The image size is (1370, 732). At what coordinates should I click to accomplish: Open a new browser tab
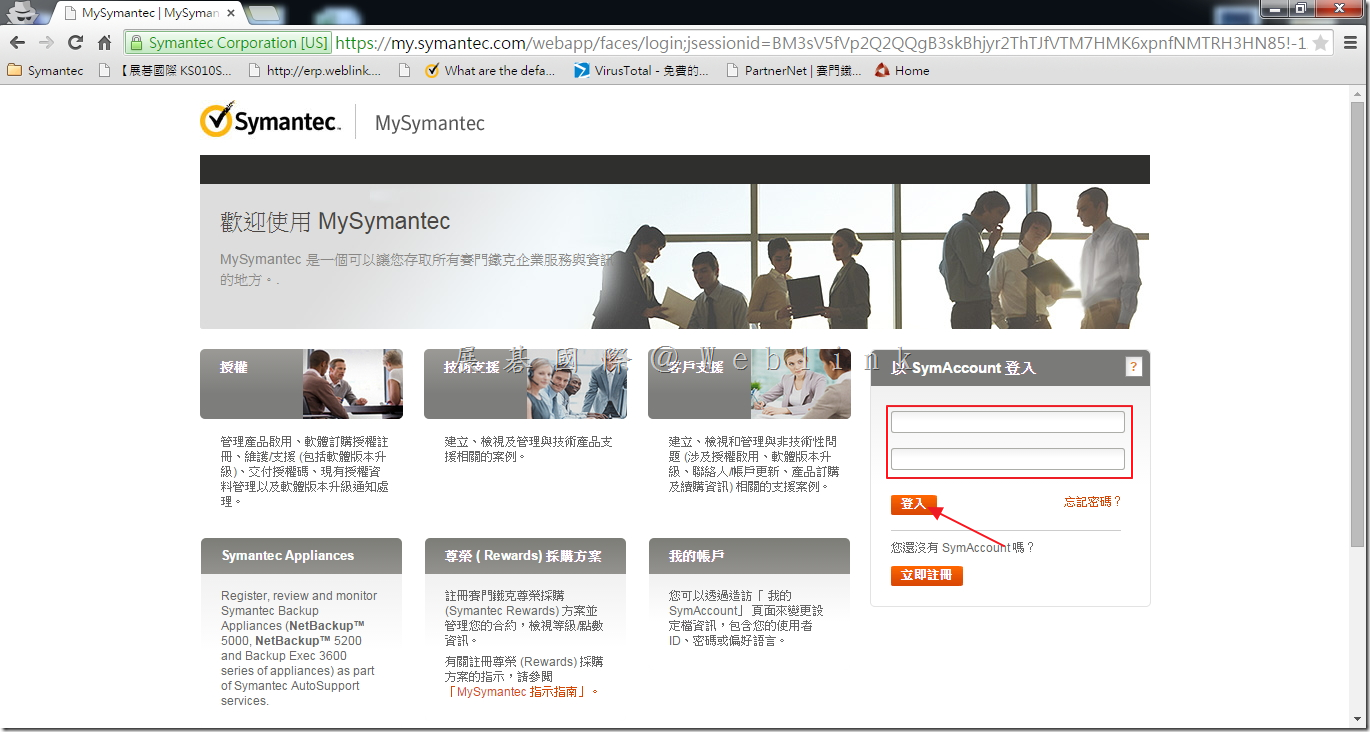(x=263, y=13)
